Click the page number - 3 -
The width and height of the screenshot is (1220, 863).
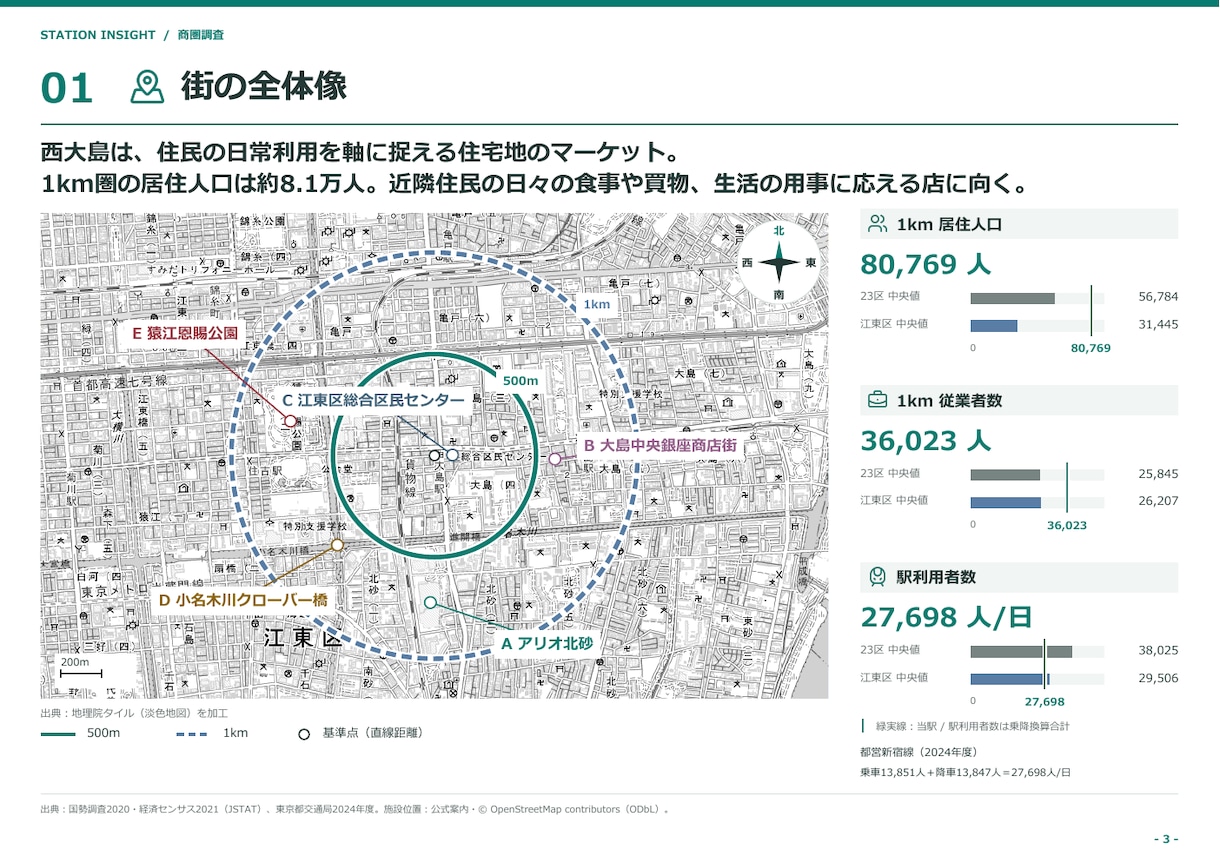(1165, 838)
